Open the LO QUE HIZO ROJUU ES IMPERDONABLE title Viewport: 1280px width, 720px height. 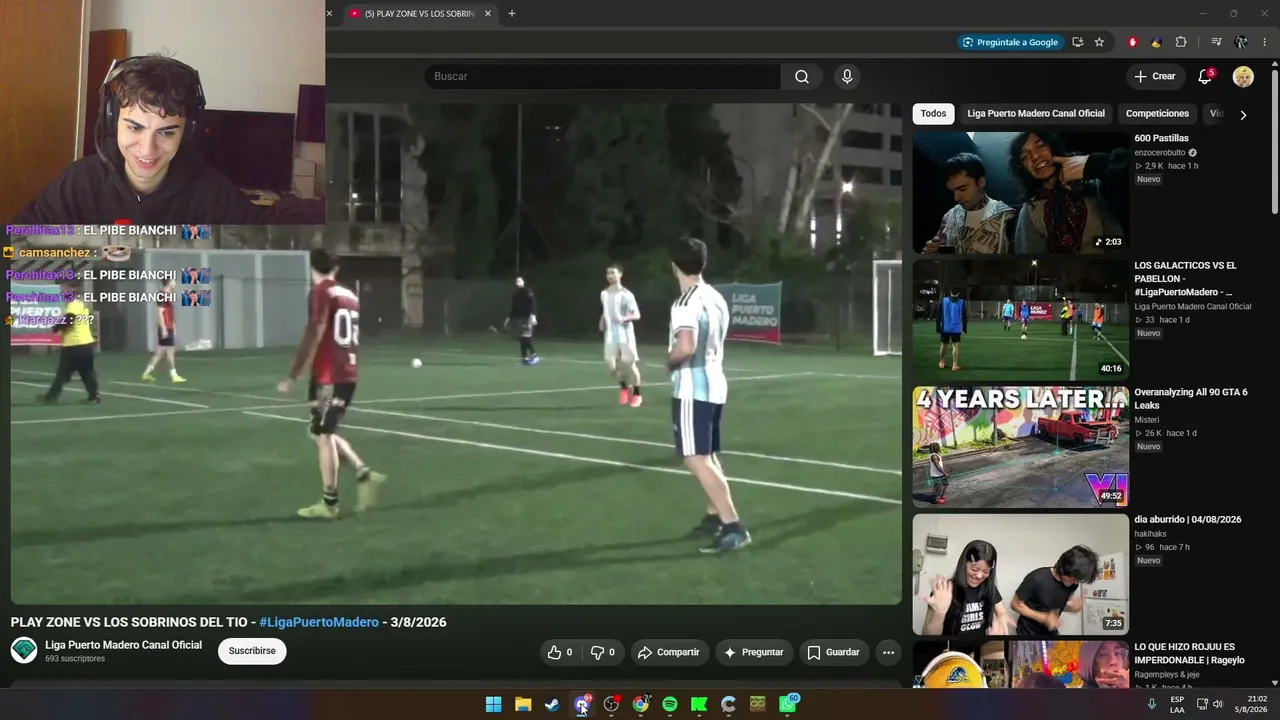pos(1189,653)
